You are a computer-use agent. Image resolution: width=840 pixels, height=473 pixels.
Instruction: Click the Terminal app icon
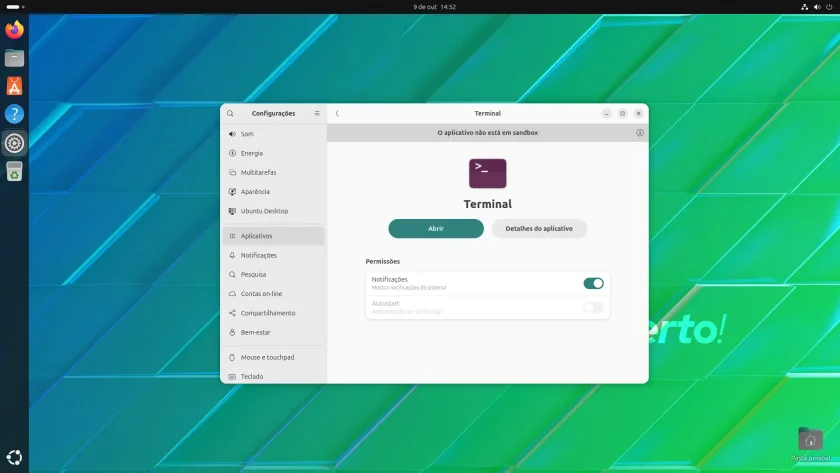tap(488, 174)
